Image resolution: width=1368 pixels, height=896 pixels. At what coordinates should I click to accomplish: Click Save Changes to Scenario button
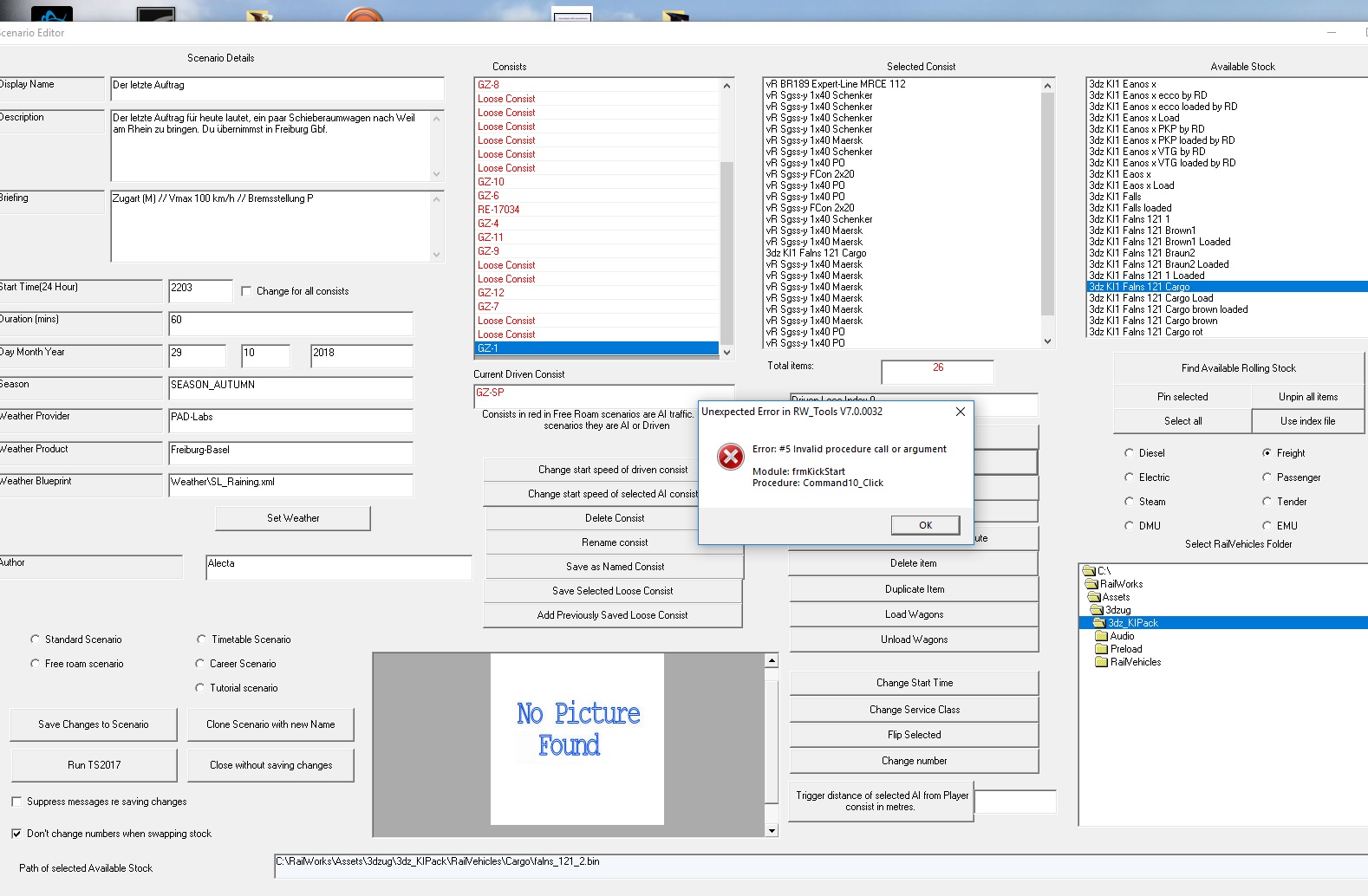point(94,724)
